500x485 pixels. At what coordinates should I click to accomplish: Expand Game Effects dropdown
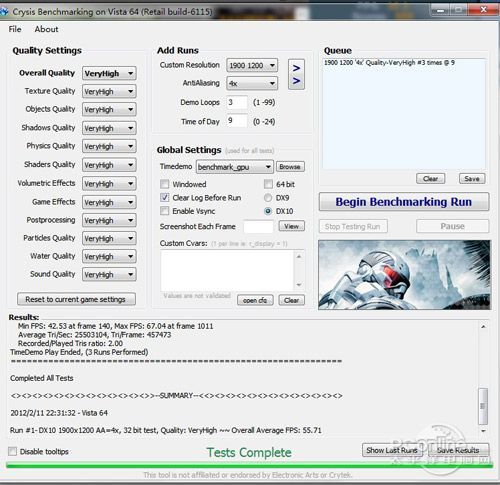coord(109,202)
